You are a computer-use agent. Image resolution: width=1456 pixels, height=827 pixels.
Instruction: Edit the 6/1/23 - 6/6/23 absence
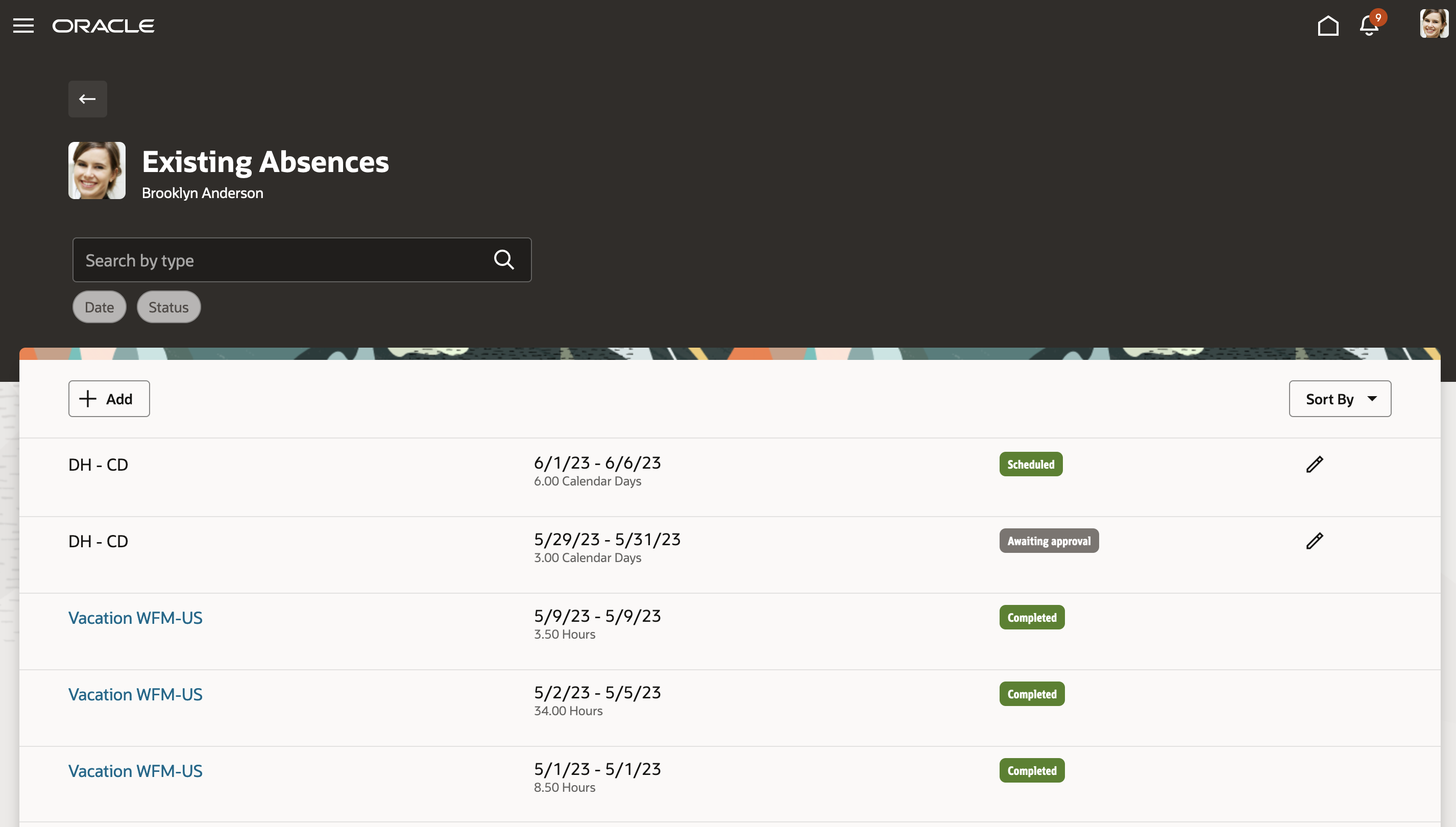(1314, 464)
